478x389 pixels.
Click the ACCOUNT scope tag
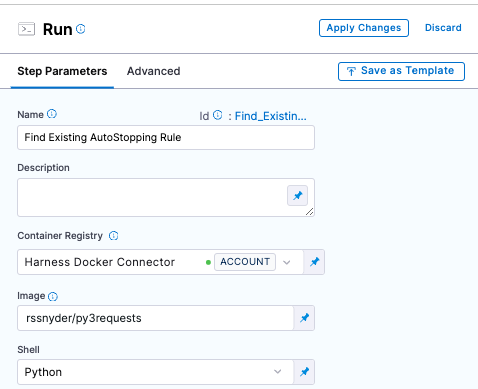click(x=245, y=262)
